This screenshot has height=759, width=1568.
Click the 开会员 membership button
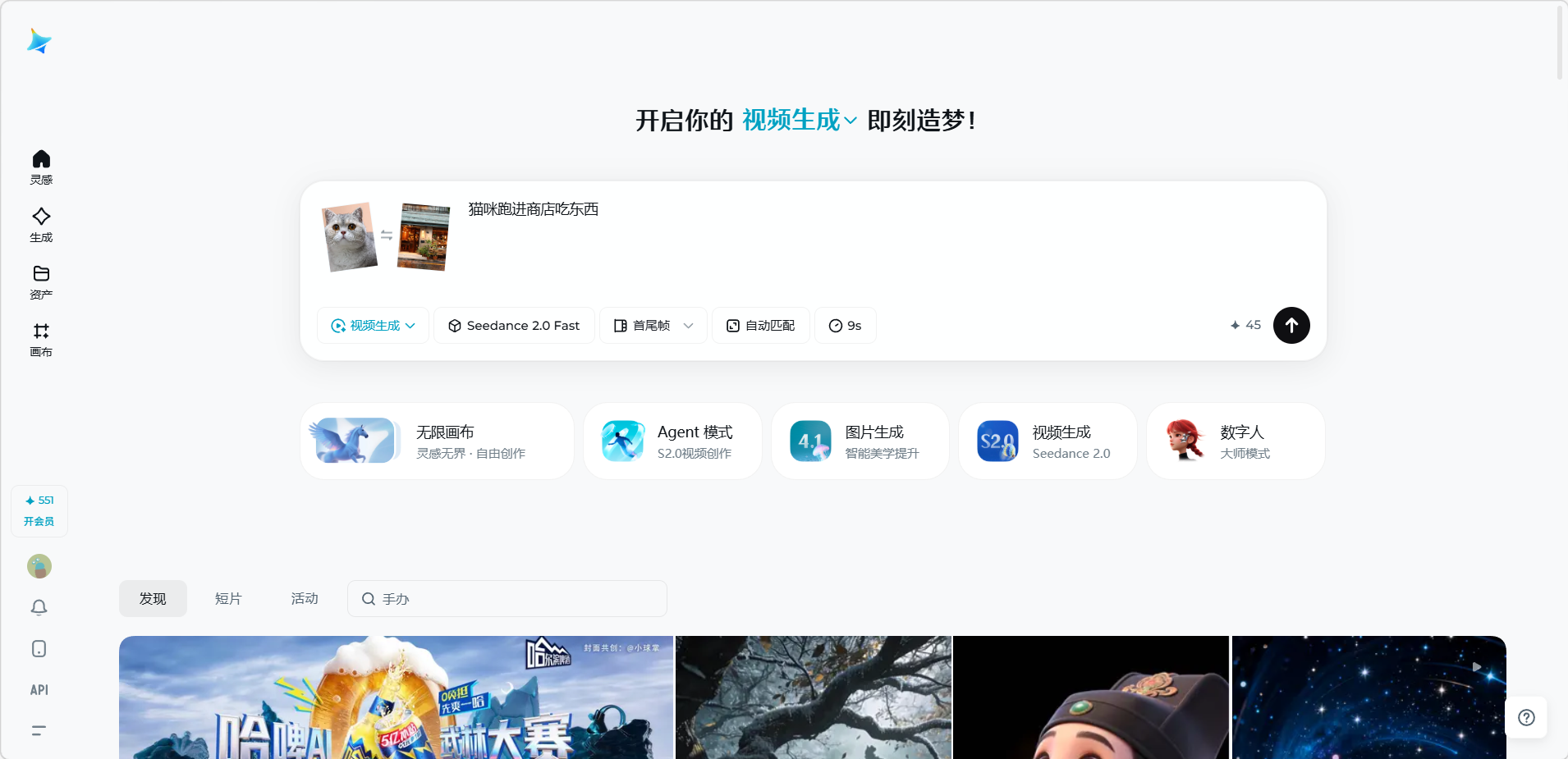tap(39, 521)
